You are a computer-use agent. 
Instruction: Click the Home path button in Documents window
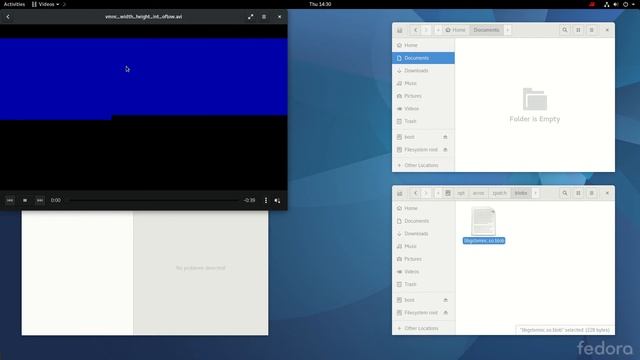(456, 30)
